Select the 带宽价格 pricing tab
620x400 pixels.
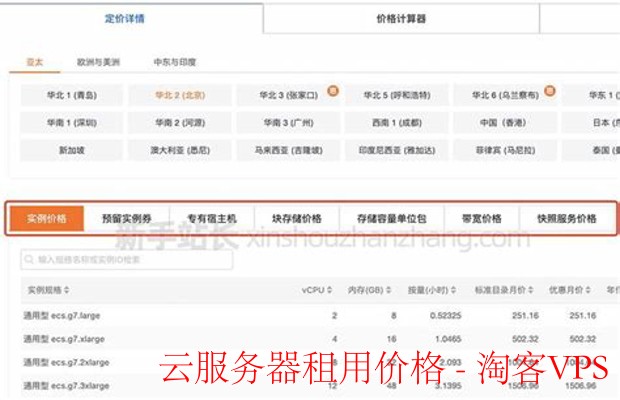click(x=482, y=219)
